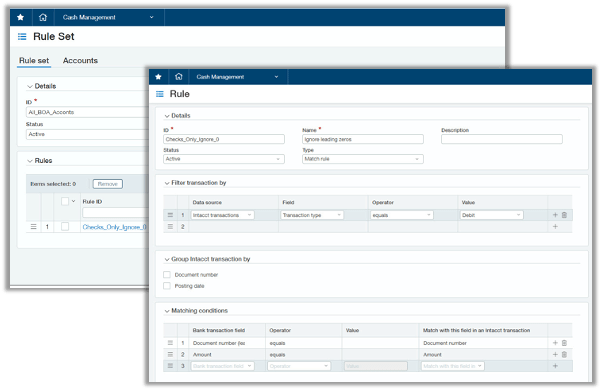Enable grouping by Document number

167,275
